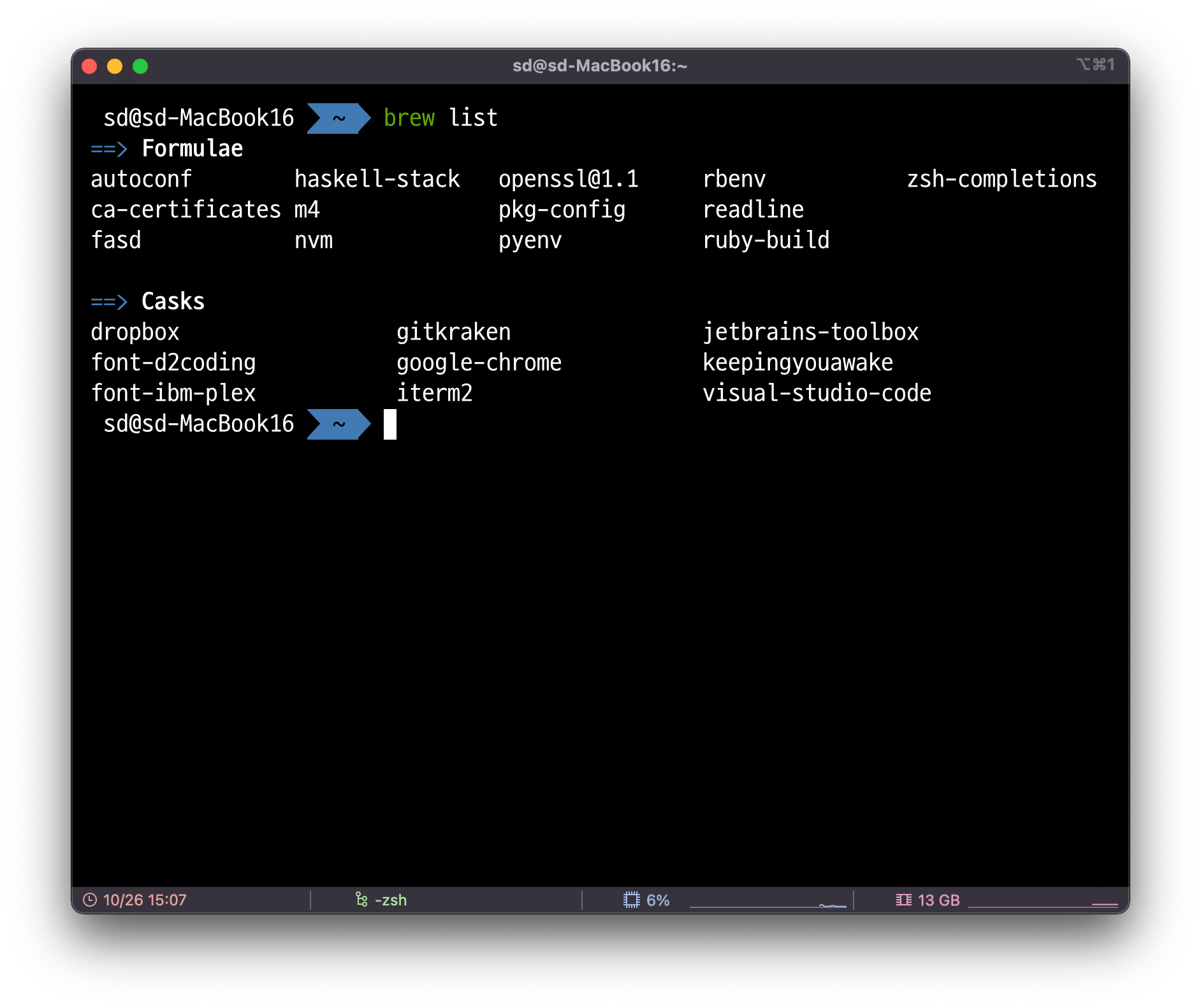Viewport: 1201px width, 1008px height.
Task: Click the Casks heading
Action: (x=173, y=301)
